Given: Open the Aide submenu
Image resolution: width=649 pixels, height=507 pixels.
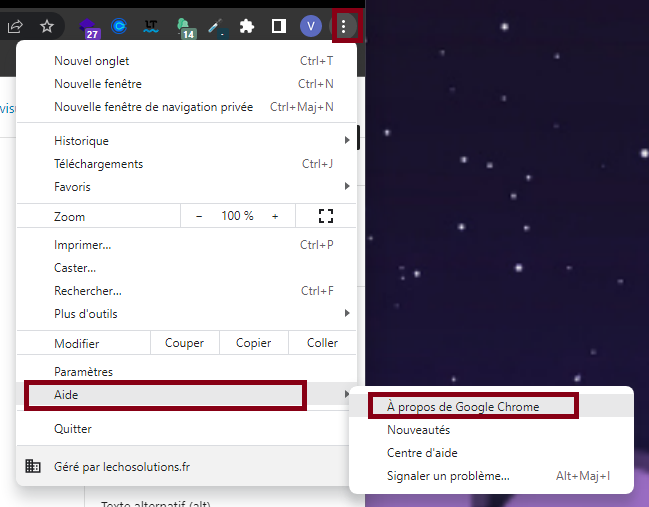Looking at the screenshot, I should (x=186, y=395).
